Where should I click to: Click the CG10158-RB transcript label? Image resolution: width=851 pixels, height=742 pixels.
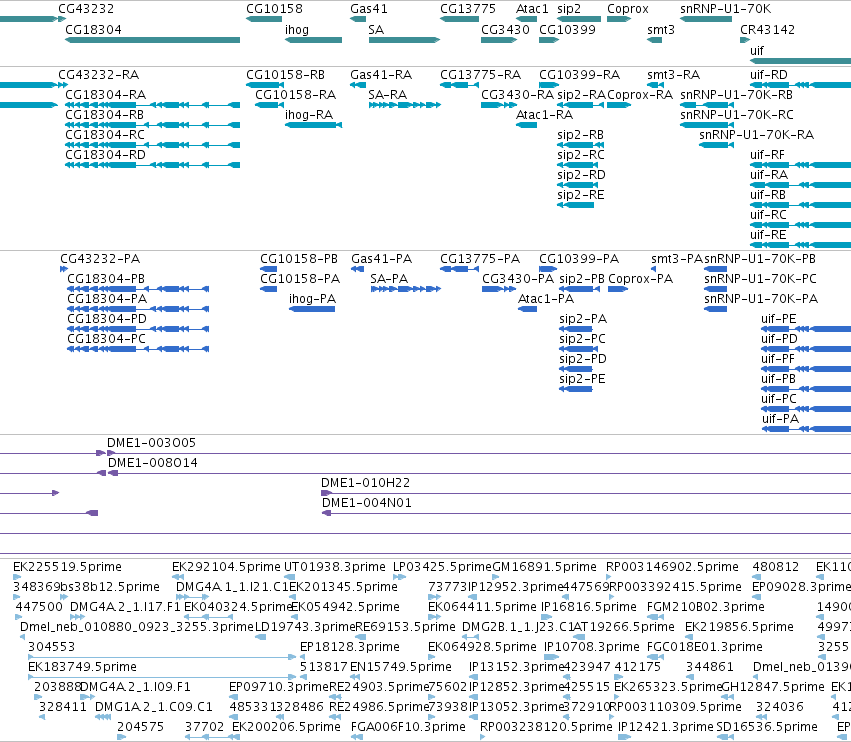pos(285,74)
